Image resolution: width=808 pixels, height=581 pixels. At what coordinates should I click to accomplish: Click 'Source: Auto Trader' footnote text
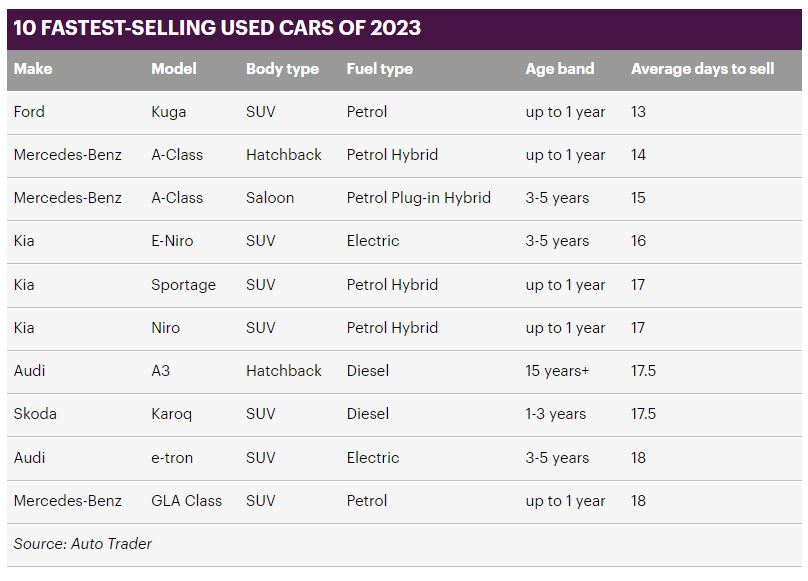(83, 544)
